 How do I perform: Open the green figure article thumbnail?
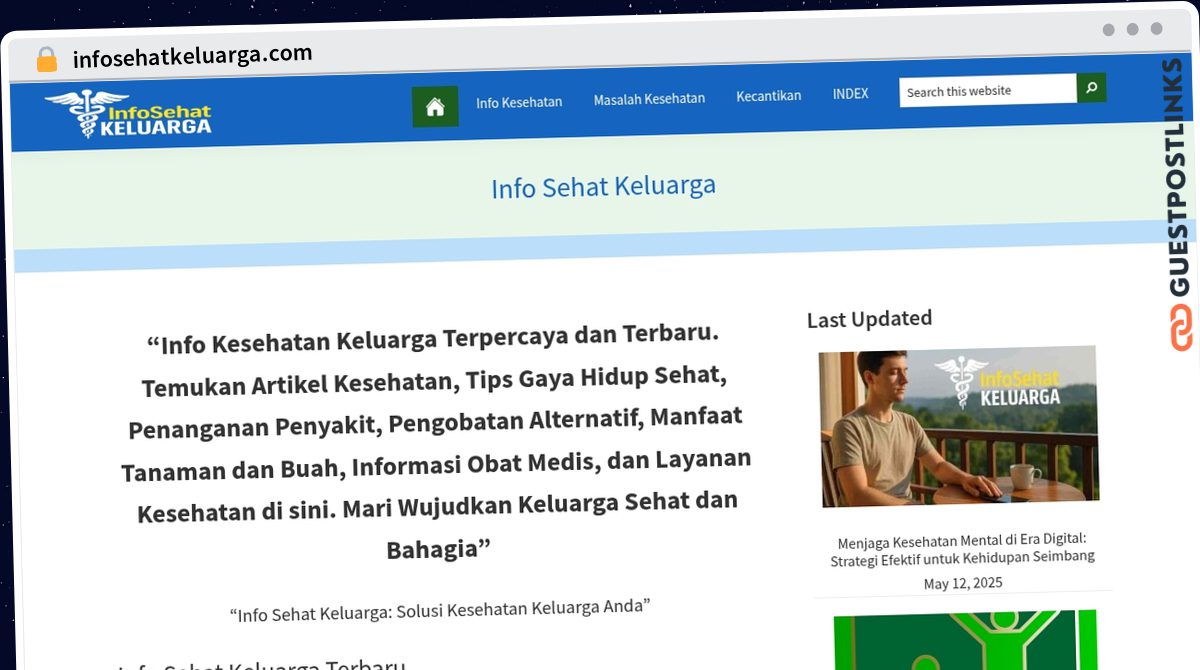point(965,640)
